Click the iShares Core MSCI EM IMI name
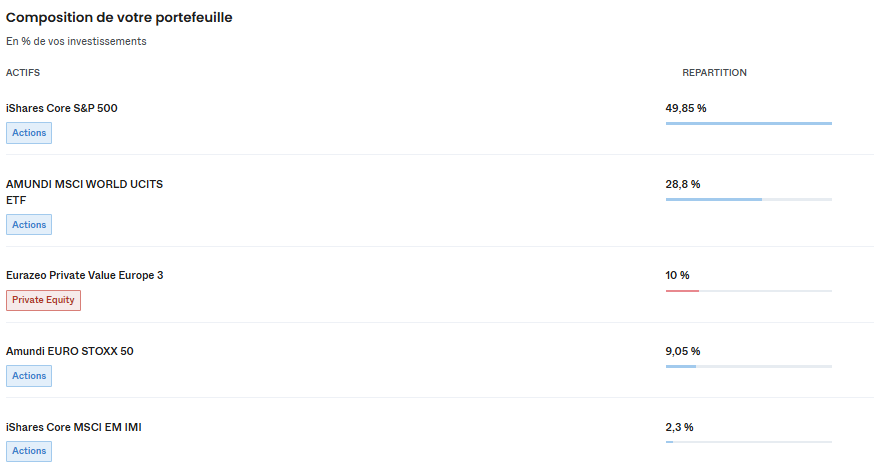Viewport: 874px width, 470px height. click(x=74, y=427)
